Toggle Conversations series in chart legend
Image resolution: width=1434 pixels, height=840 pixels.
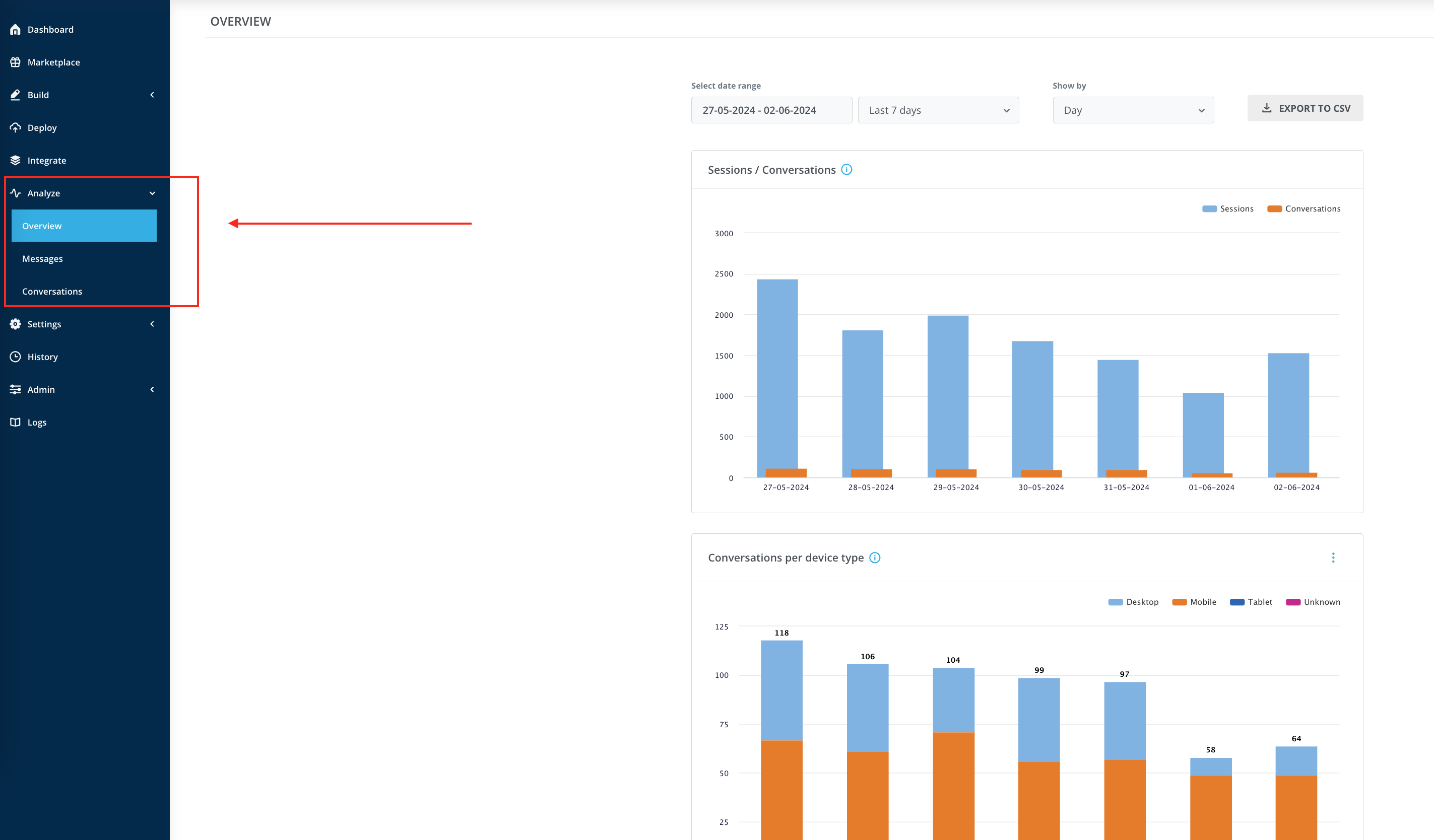1303,208
